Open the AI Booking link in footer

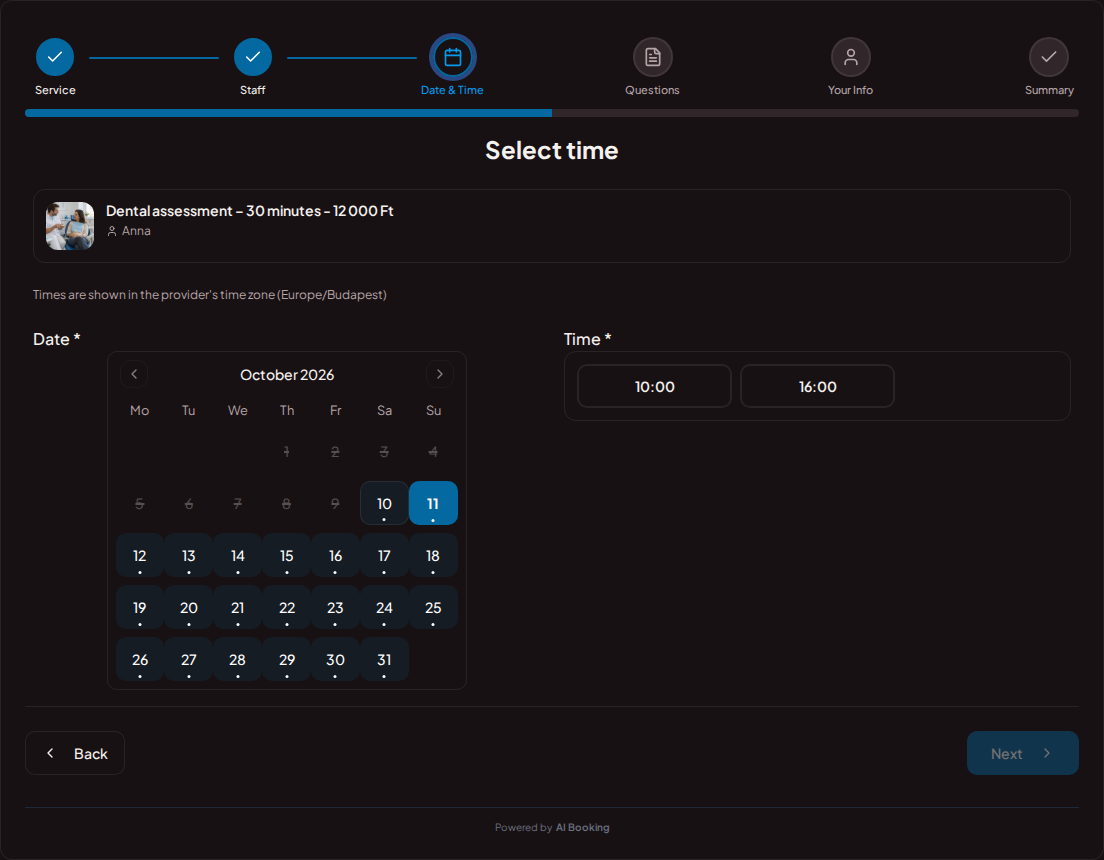coord(582,828)
